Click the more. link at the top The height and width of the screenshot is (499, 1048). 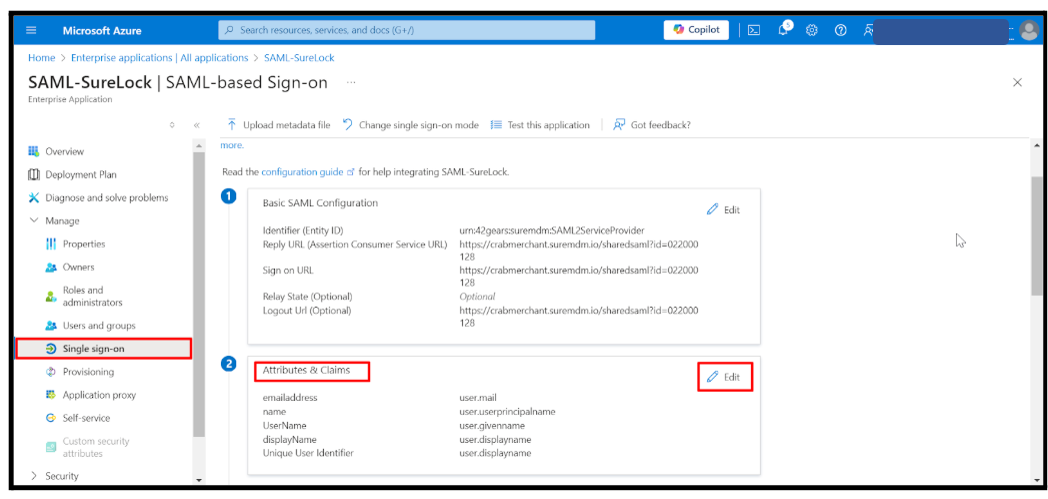[232, 145]
